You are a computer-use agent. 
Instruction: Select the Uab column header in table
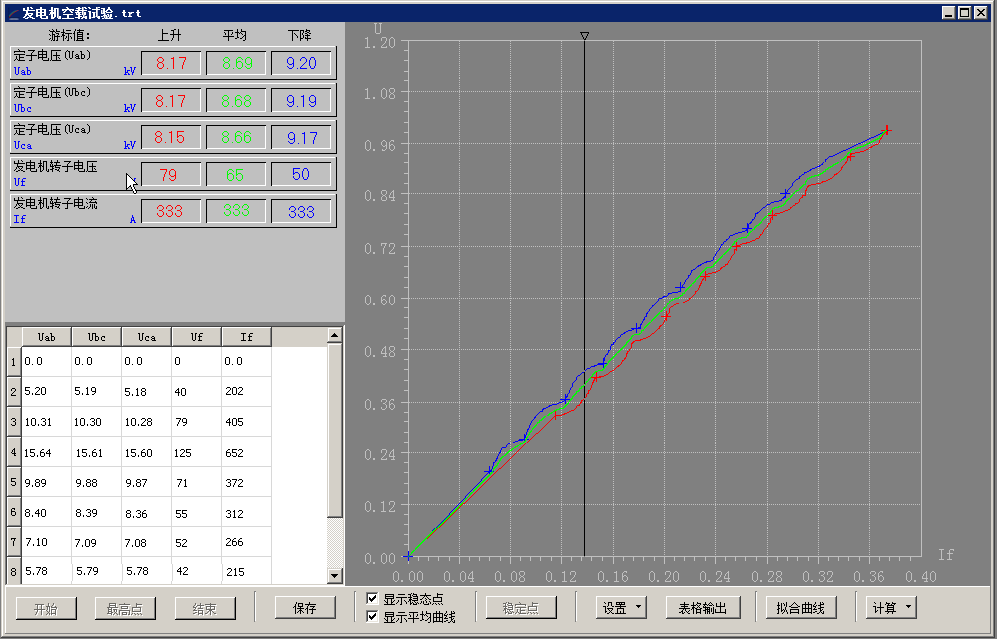pos(46,337)
